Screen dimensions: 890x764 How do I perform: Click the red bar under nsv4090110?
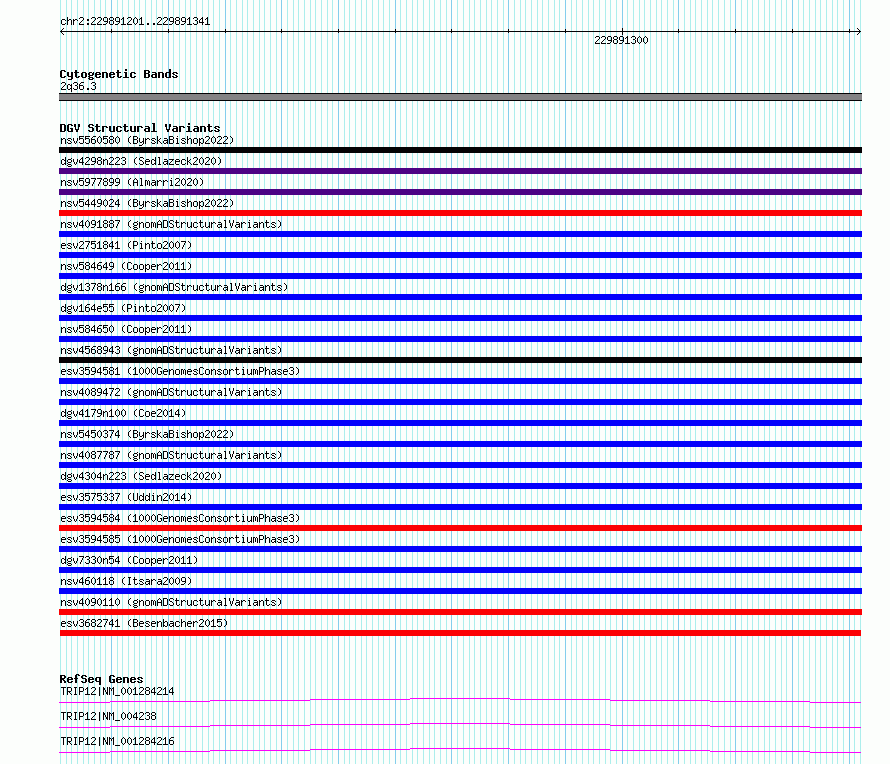tap(460, 612)
